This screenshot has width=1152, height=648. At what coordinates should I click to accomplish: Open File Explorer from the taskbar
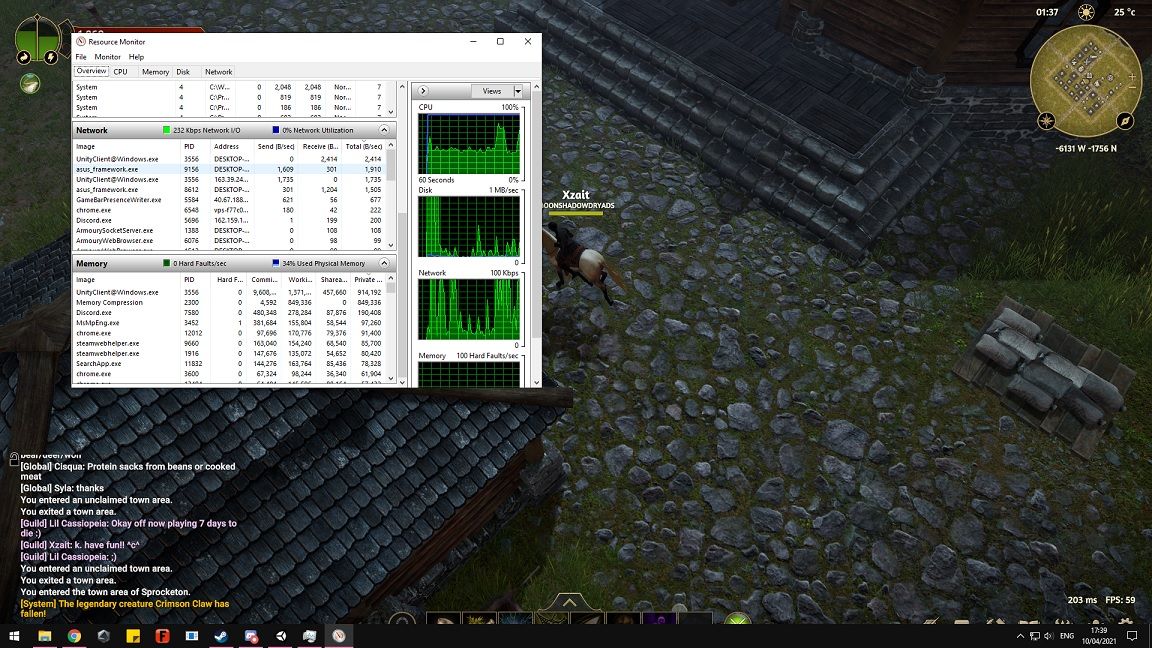pyautogui.click(x=44, y=636)
